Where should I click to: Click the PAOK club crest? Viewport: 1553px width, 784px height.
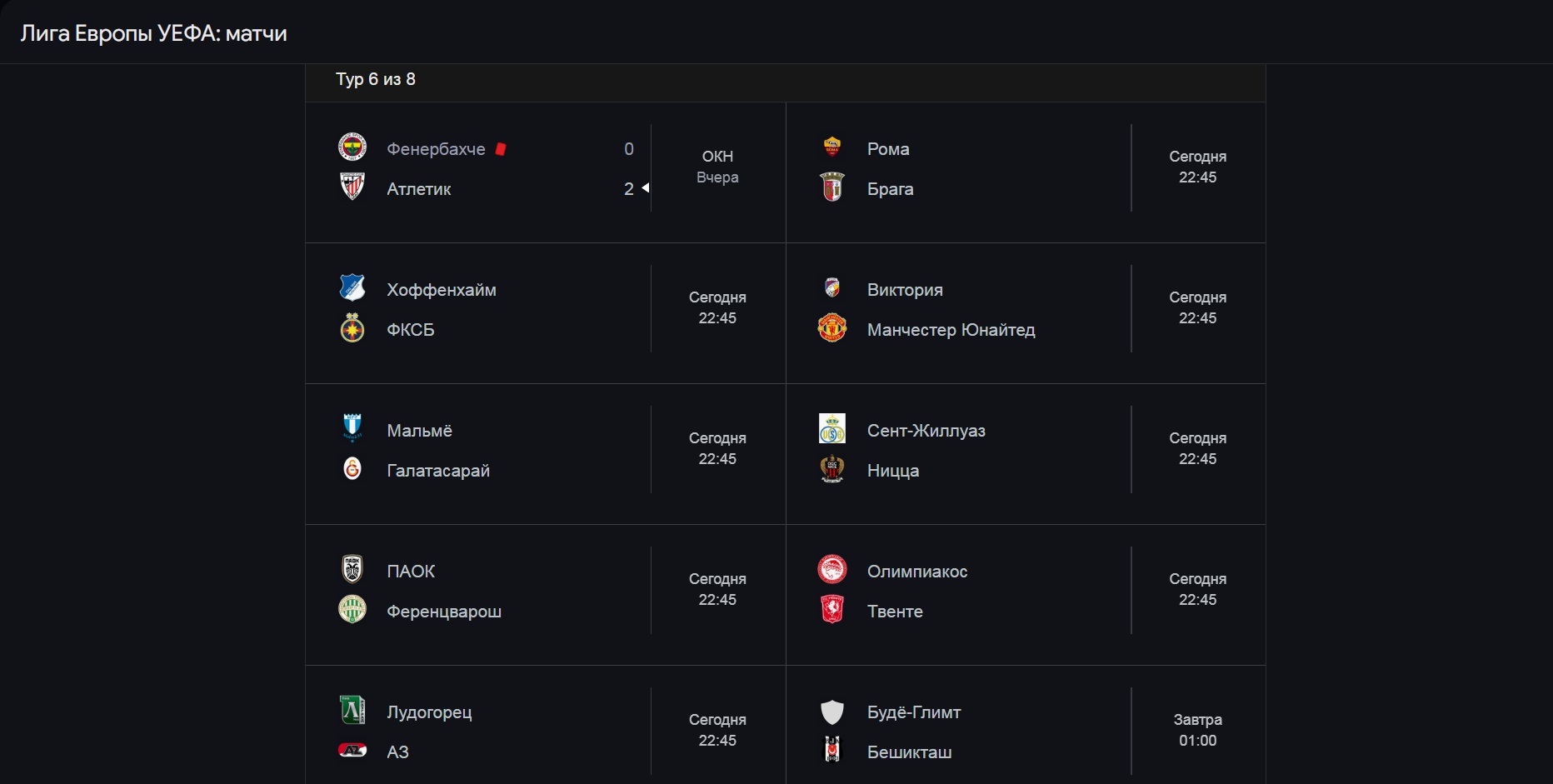352,570
